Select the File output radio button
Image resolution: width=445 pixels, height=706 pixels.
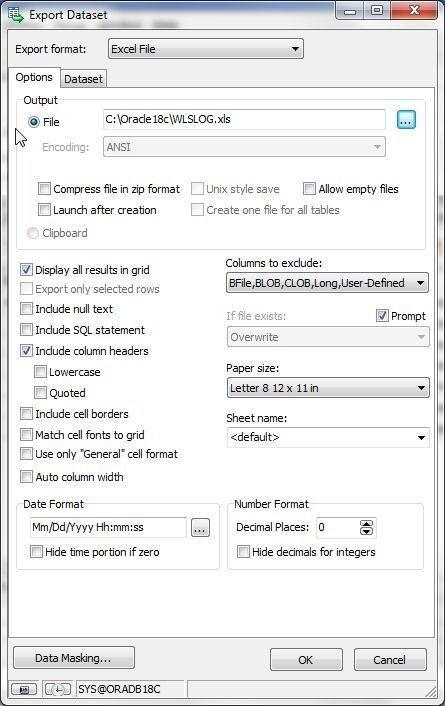34,122
